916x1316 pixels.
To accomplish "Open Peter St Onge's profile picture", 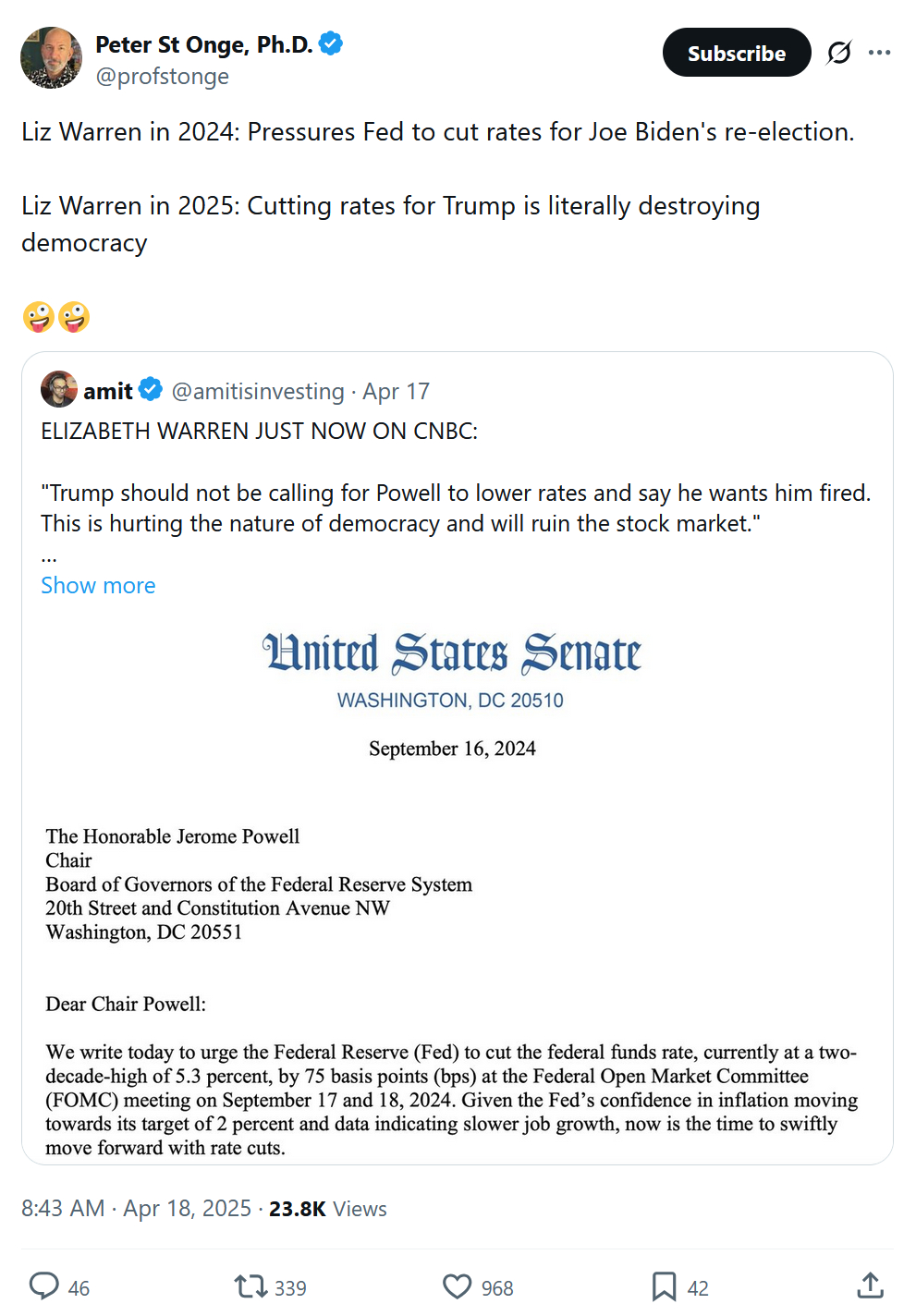I will pos(51,57).
